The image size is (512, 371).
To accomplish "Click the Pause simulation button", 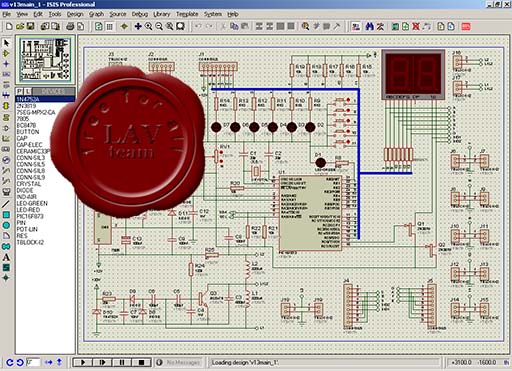I will pos(122,362).
